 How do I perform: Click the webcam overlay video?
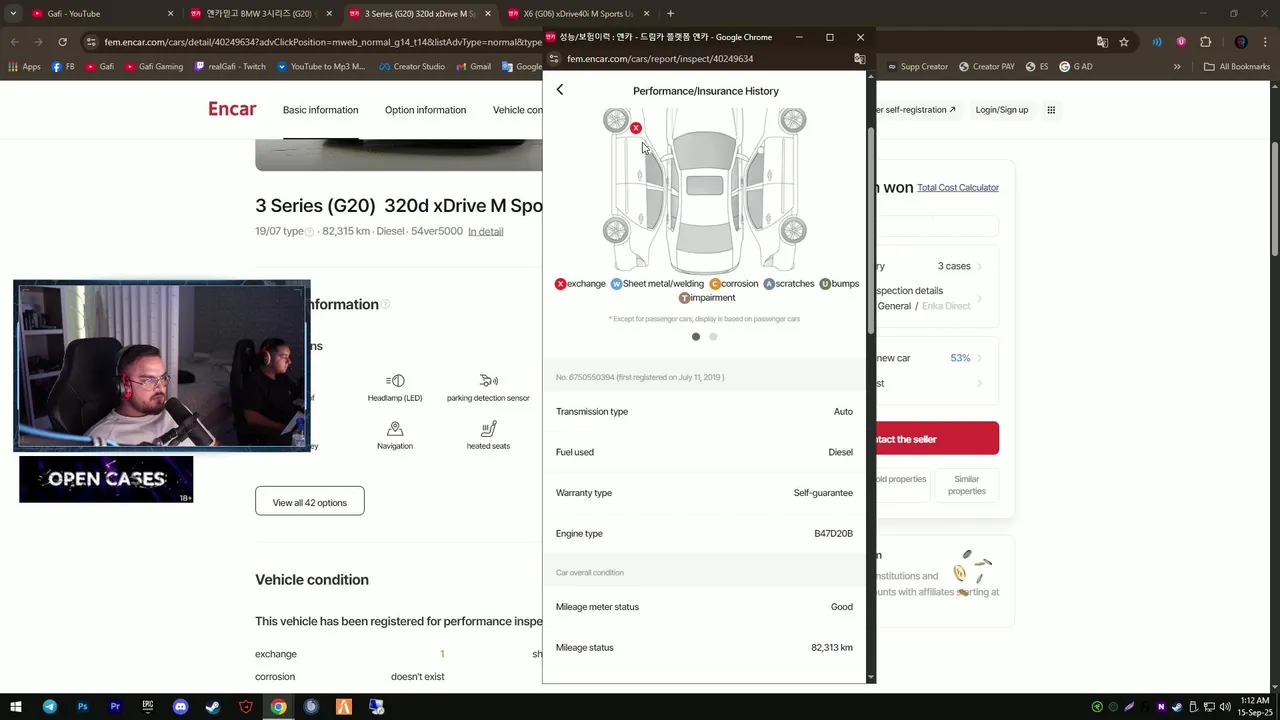click(162, 366)
